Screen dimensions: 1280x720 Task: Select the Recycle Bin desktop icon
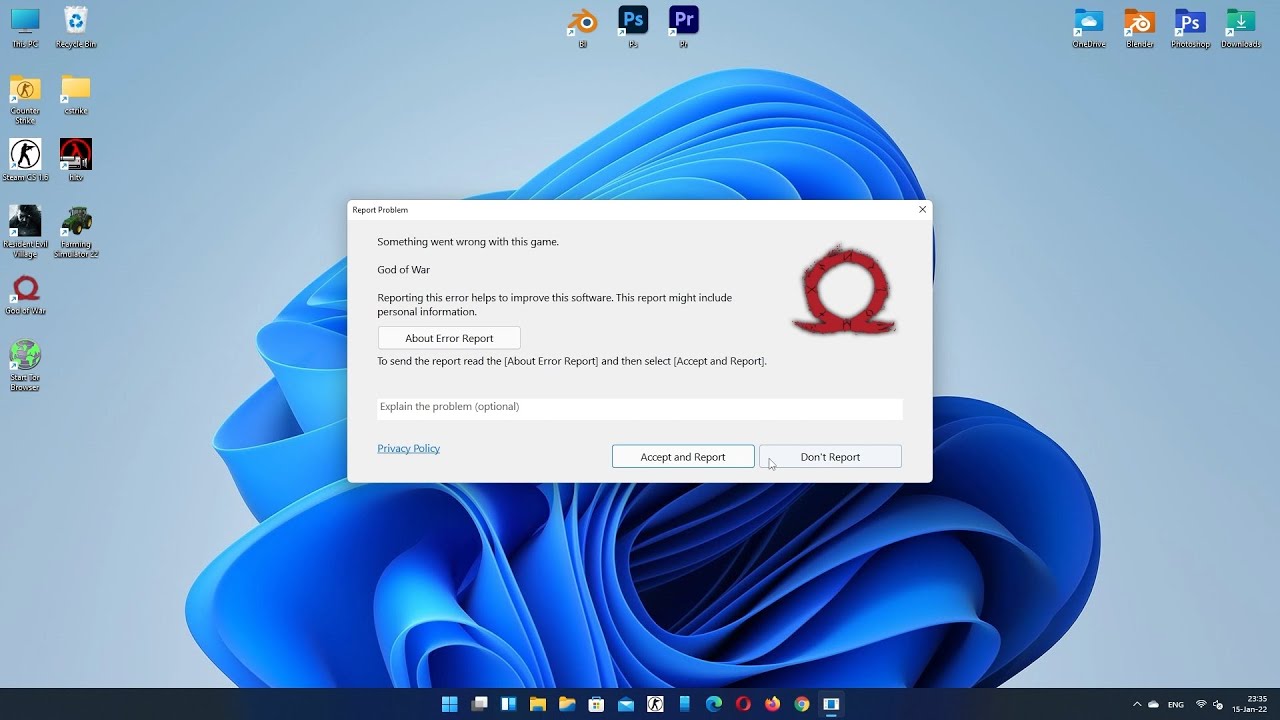(76, 27)
